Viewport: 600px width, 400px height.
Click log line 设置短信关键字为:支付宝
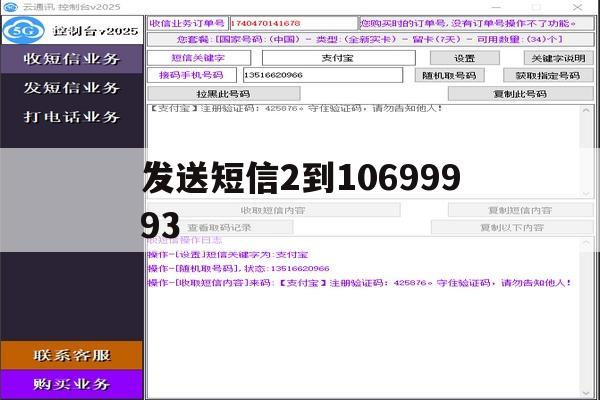pos(228,255)
